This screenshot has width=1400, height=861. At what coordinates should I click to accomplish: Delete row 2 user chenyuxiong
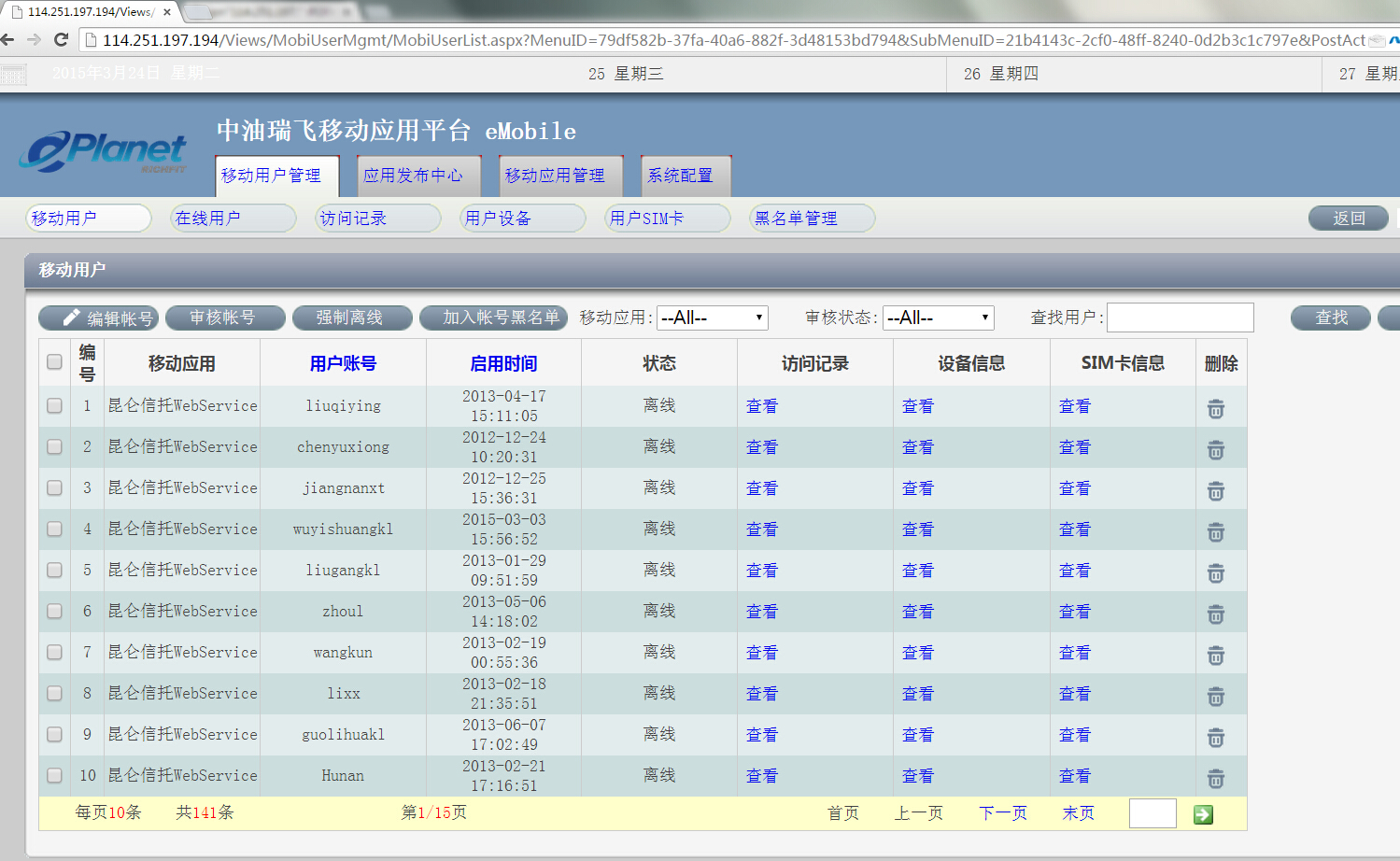pyautogui.click(x=1216, y=450)
